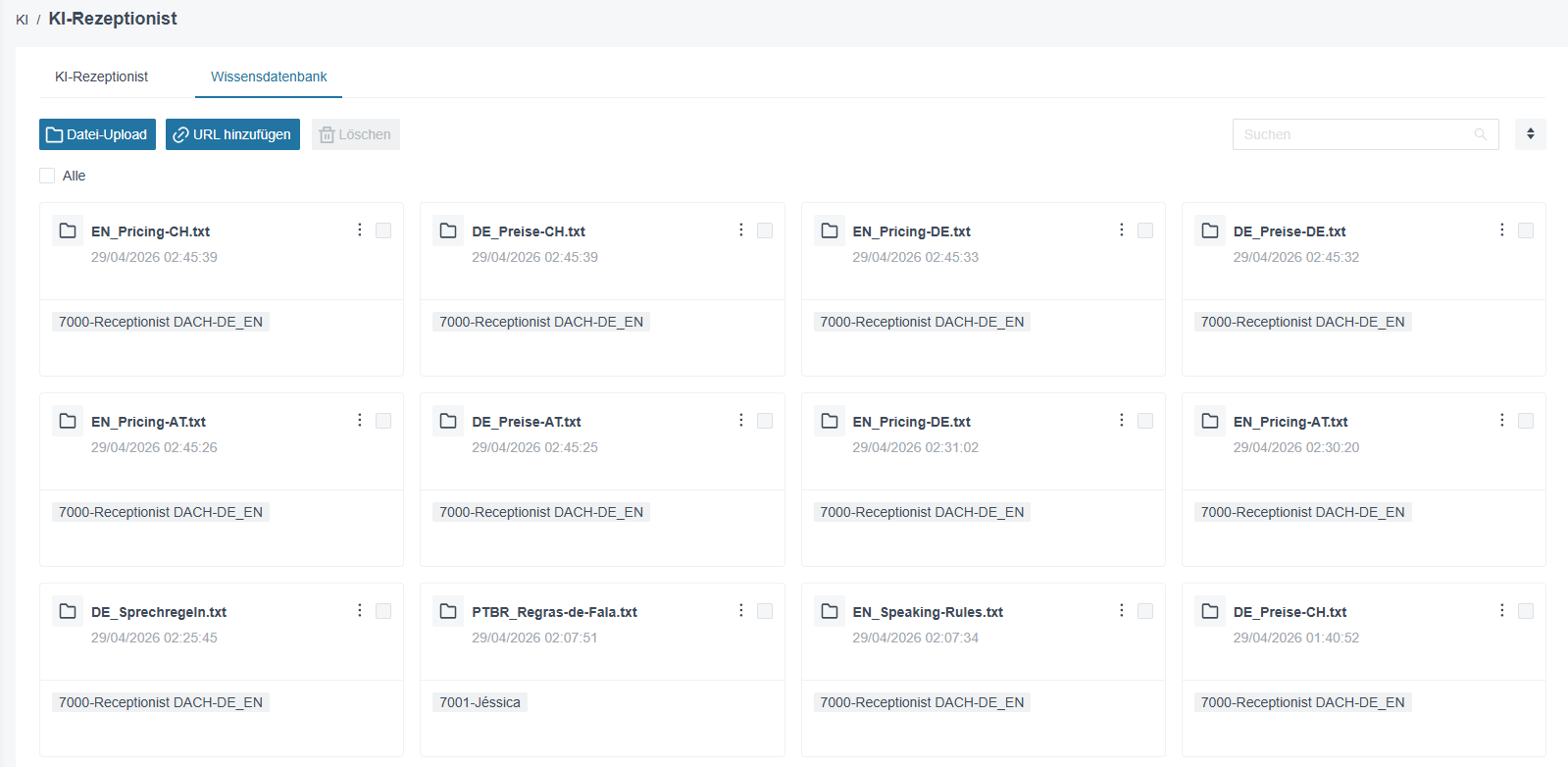This screenshot has width=1568, height=767.
Task: Tick the Alle select-all checkbox
Action: tap(47, 176)
